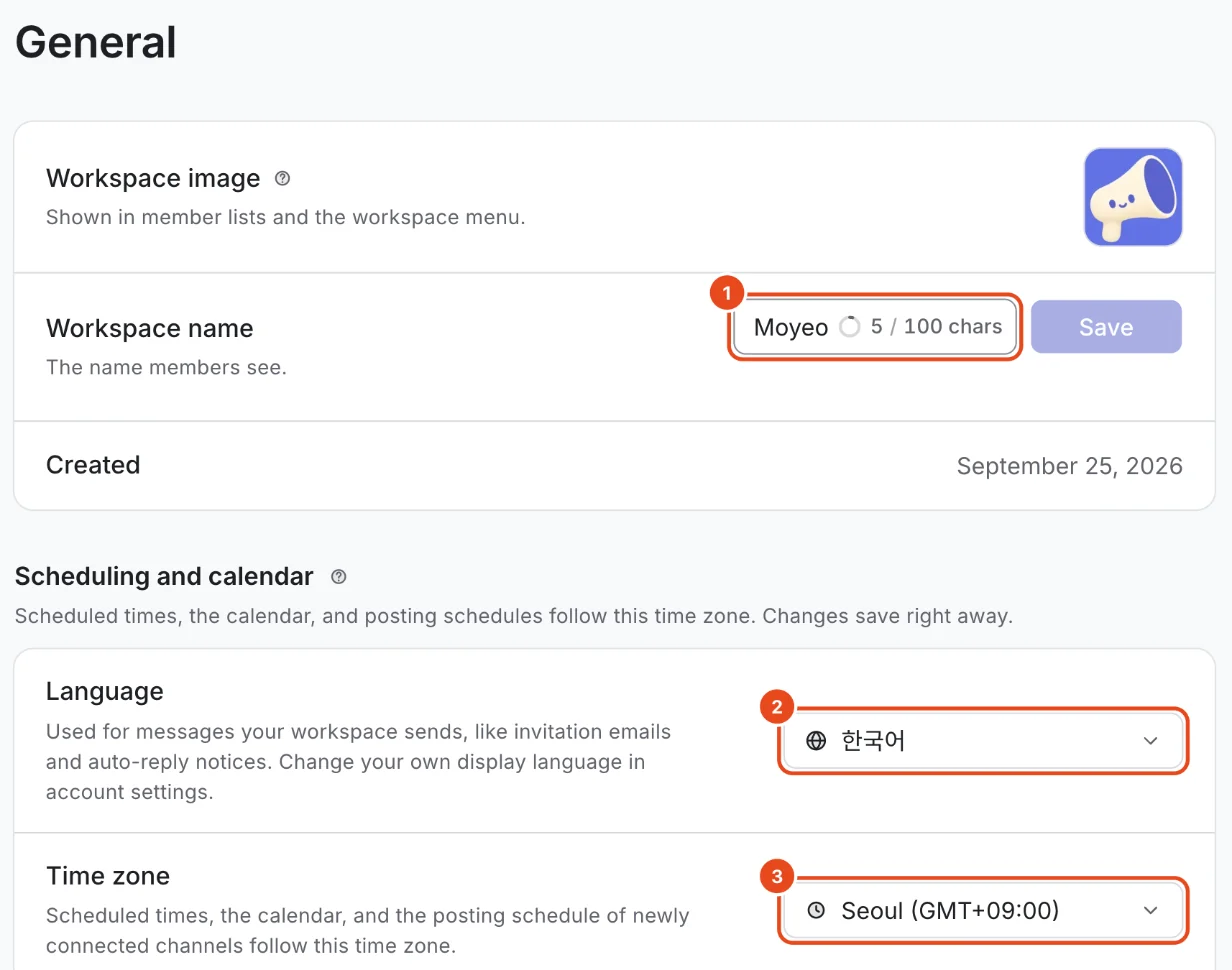Click the "General" page heading
This screenshot has height=970, width=1232.
[x=96, y=42]
